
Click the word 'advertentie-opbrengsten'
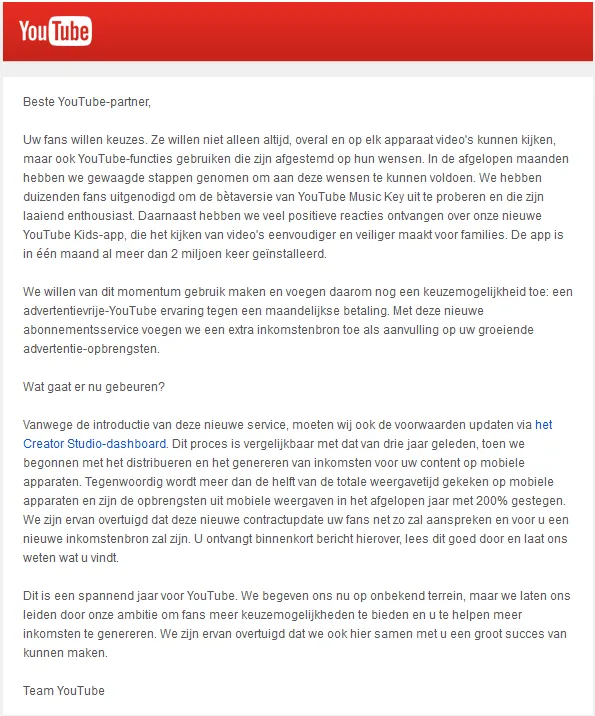pyautogui.click(x=91, y=349)
